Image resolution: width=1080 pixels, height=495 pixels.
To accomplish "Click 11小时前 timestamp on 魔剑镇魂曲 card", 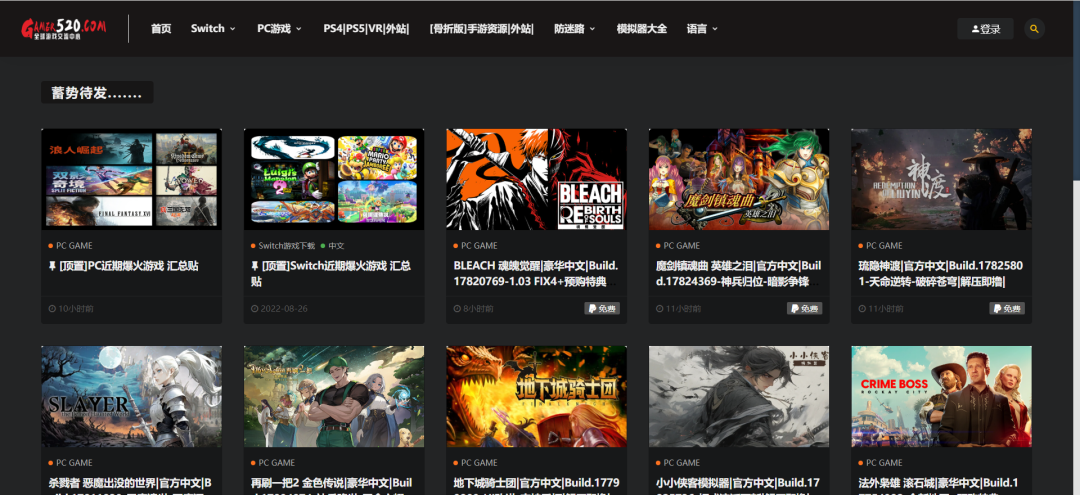I will 678,309.
